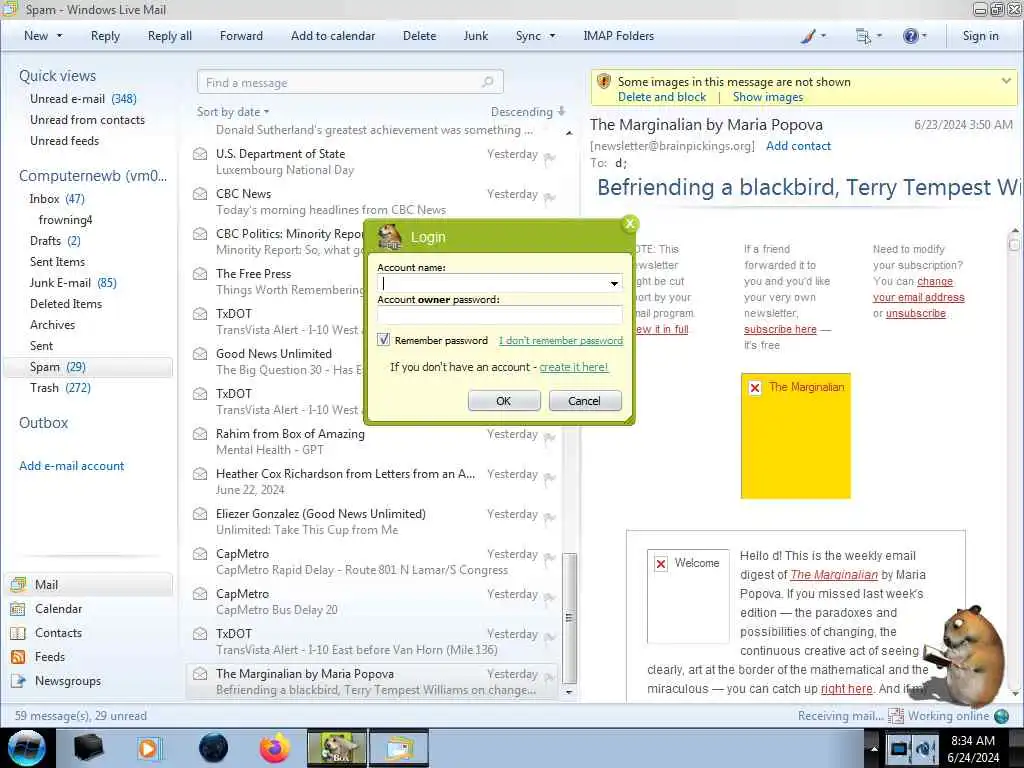Open the Sort by date dropdown
Image resolution: width=1024 pixels, height=768 pixels.
click(x=233, y=112)
